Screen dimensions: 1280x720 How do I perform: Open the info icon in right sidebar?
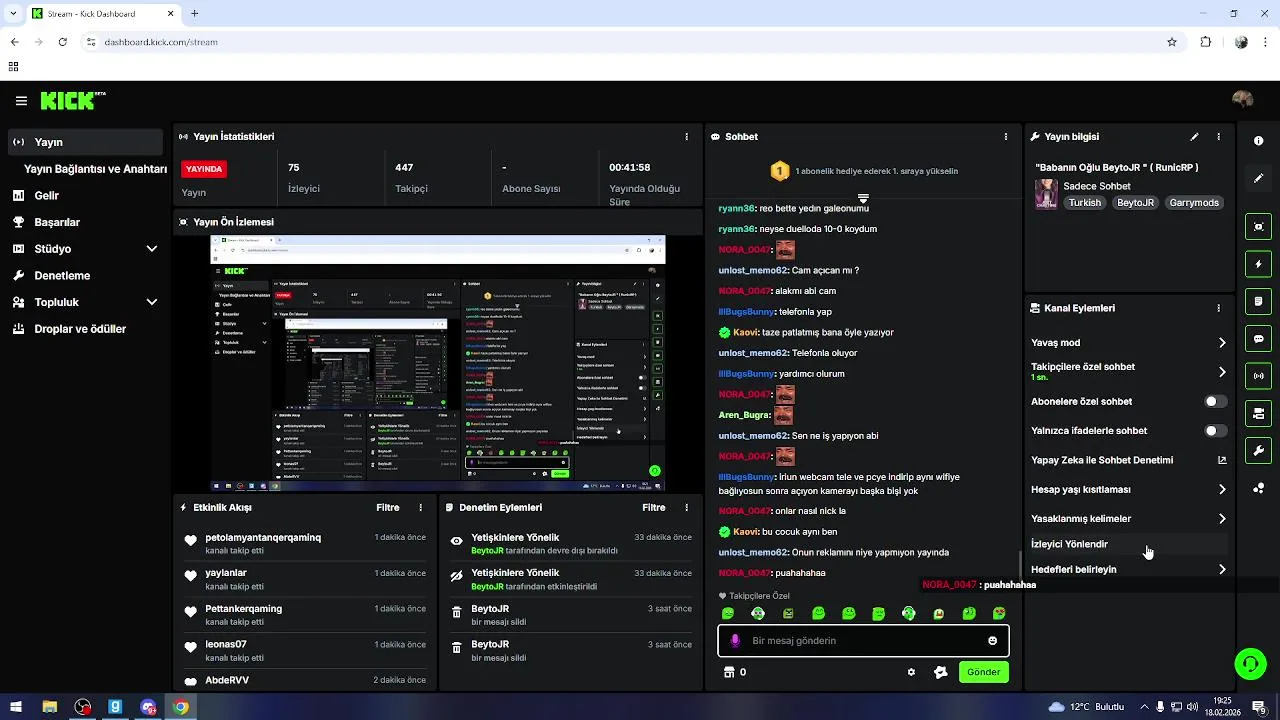[x=1259, y=141]
